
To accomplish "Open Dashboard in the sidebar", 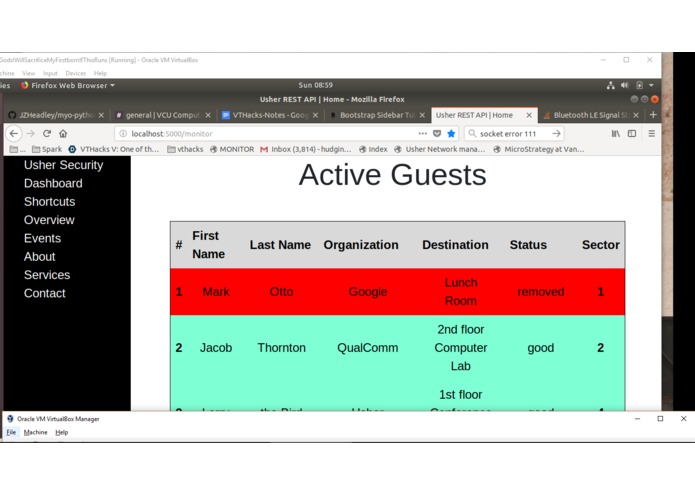I will point(53,183).
